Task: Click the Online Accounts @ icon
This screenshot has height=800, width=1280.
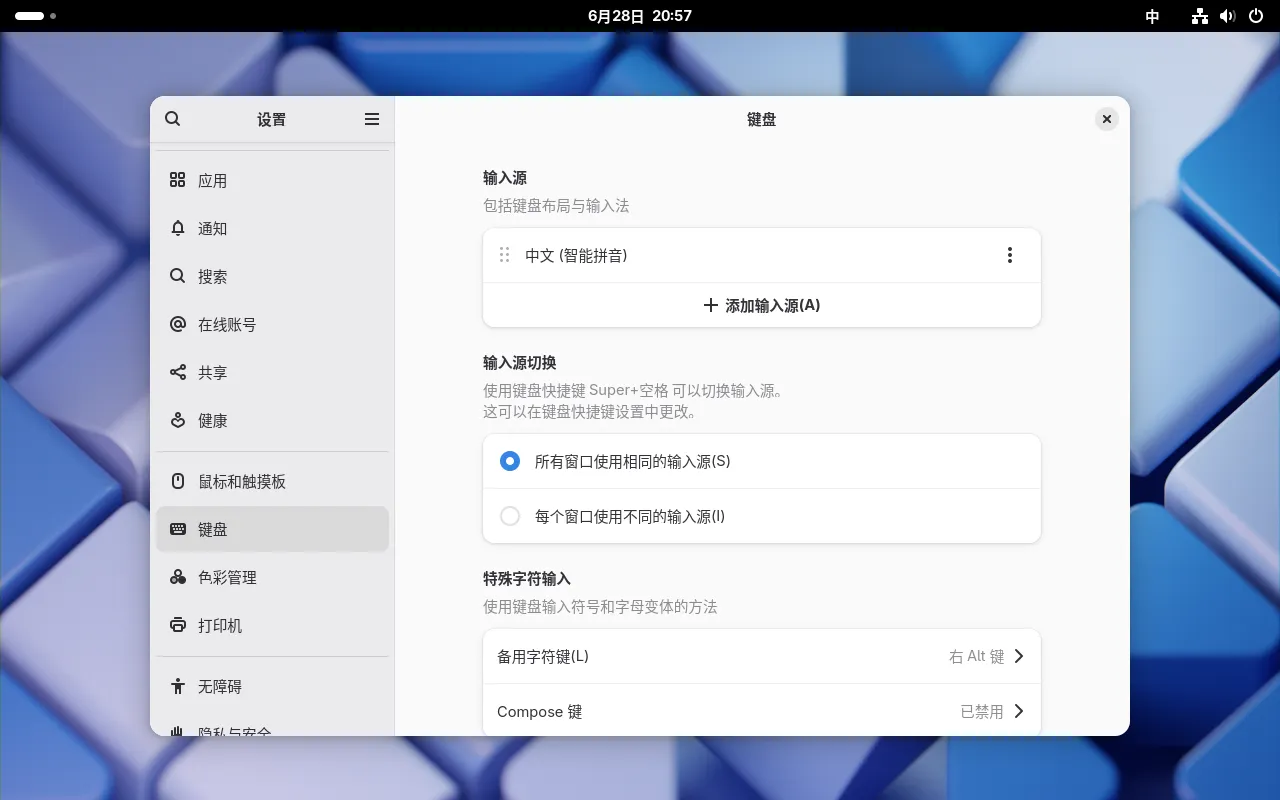Action: (x=178, y=324)
